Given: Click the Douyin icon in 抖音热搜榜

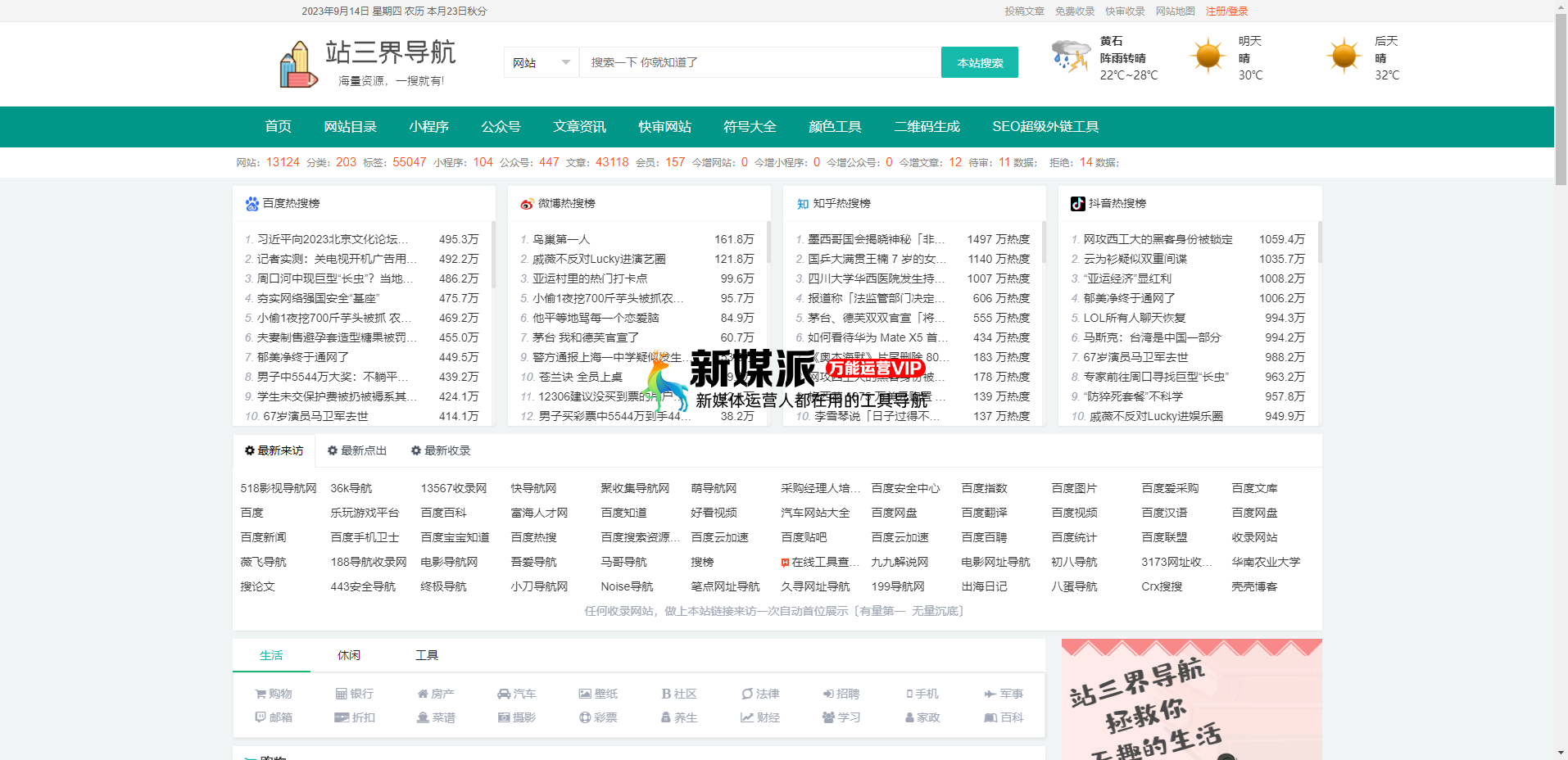Looking at the screenshot, I should 1077,204.
